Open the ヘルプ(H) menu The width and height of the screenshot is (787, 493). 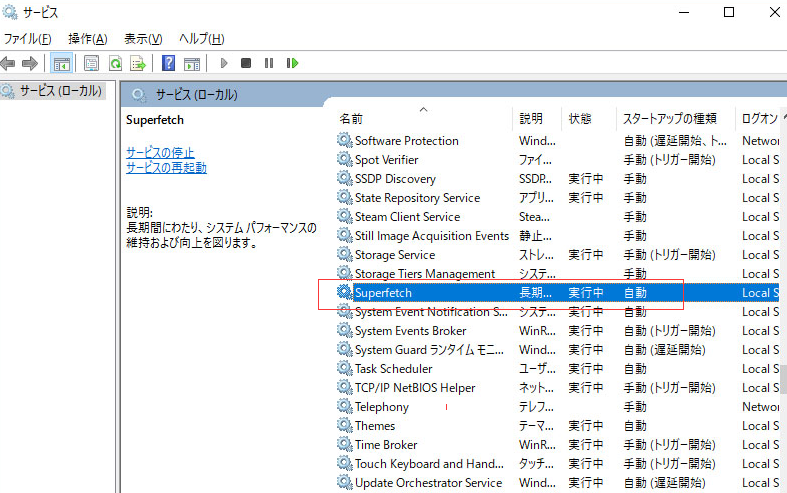tap(202, 39)
